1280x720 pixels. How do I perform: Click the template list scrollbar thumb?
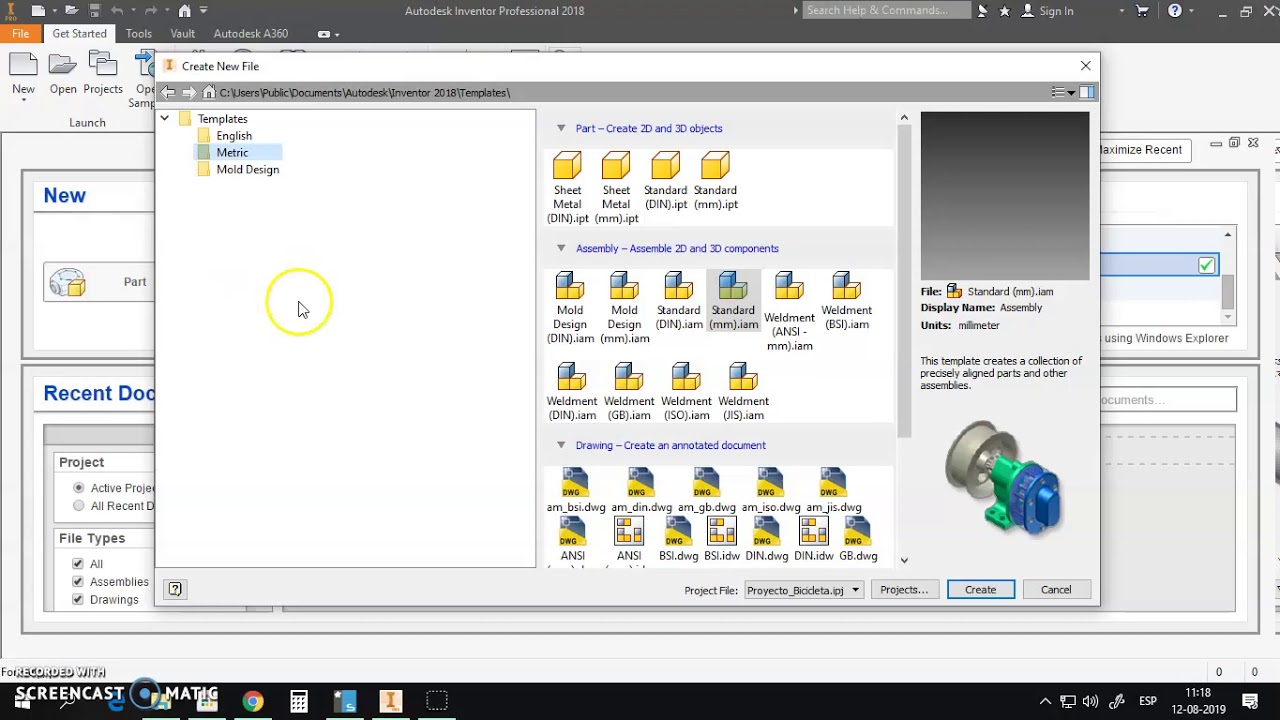(x=904, y=283)
